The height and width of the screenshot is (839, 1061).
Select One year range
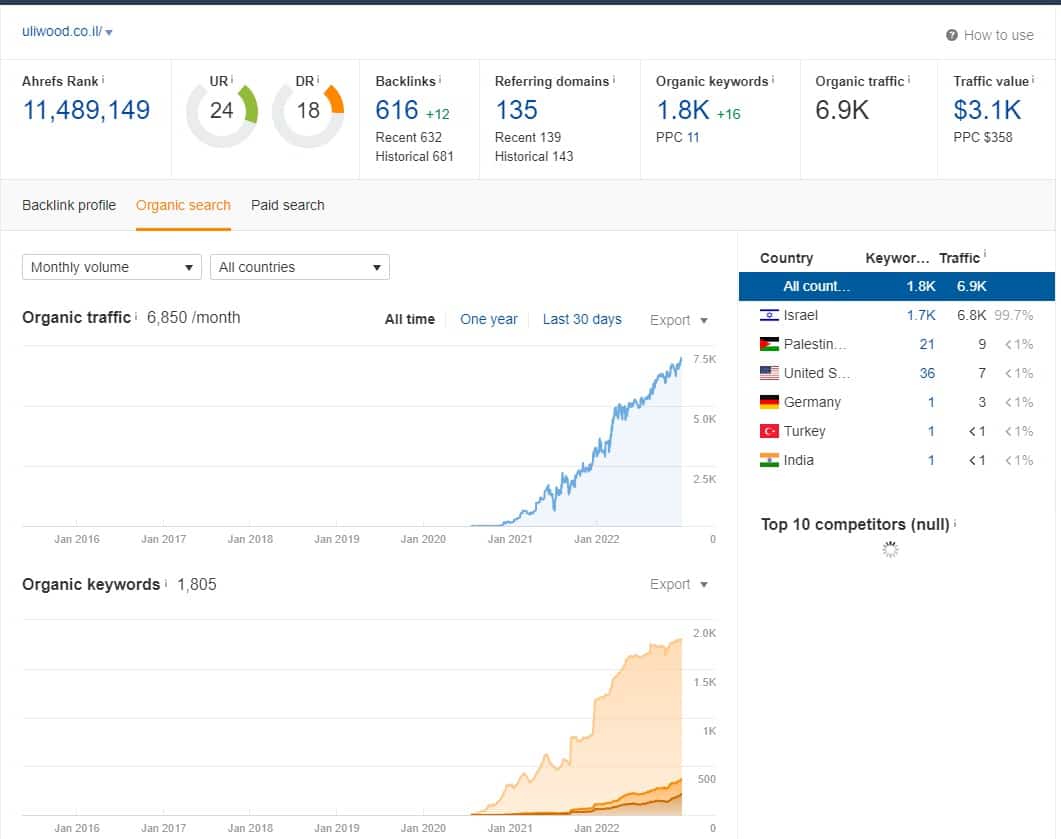(x=489, y=319)
